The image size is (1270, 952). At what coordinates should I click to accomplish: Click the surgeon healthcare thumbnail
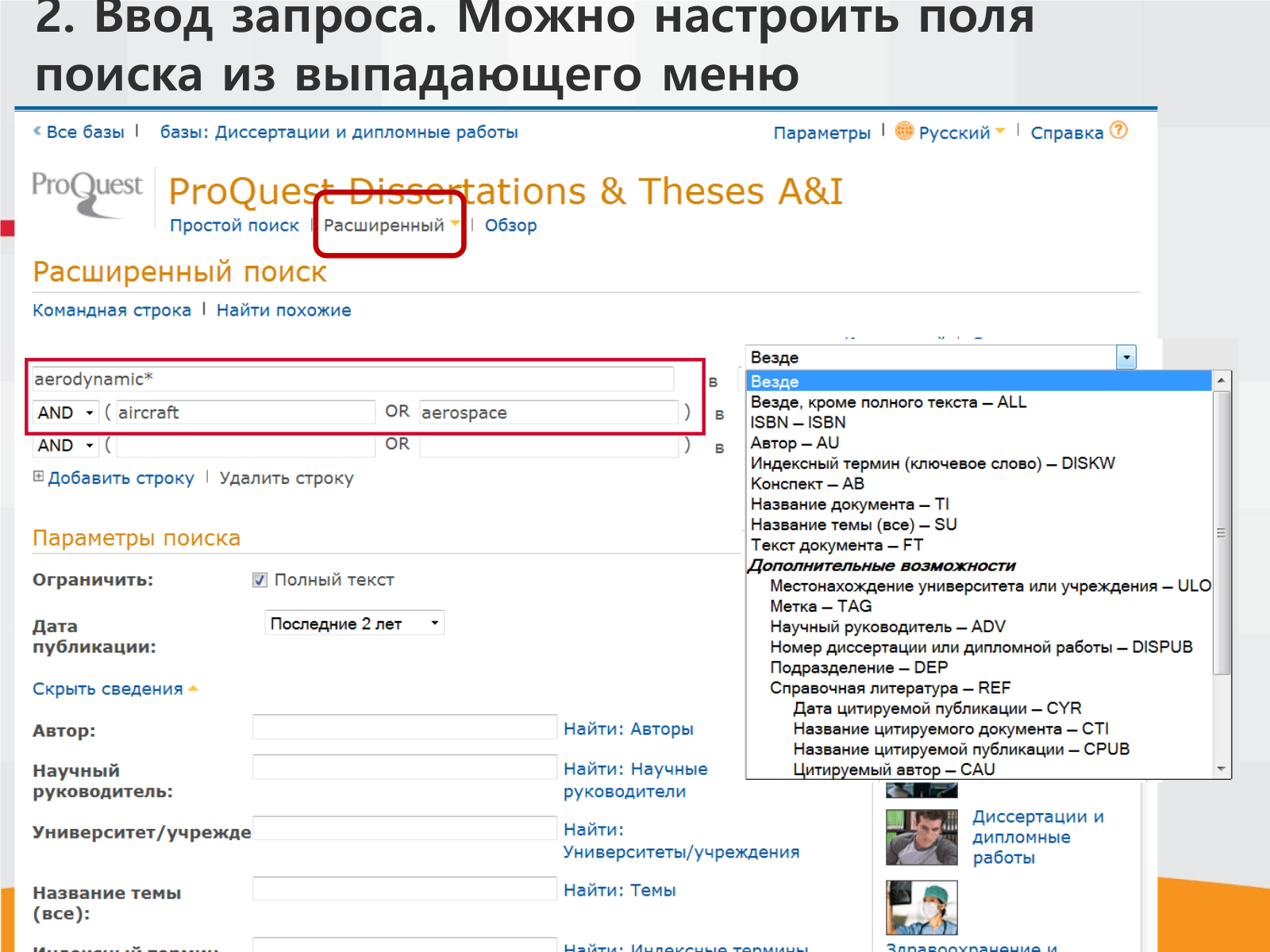tap(922, 908)
